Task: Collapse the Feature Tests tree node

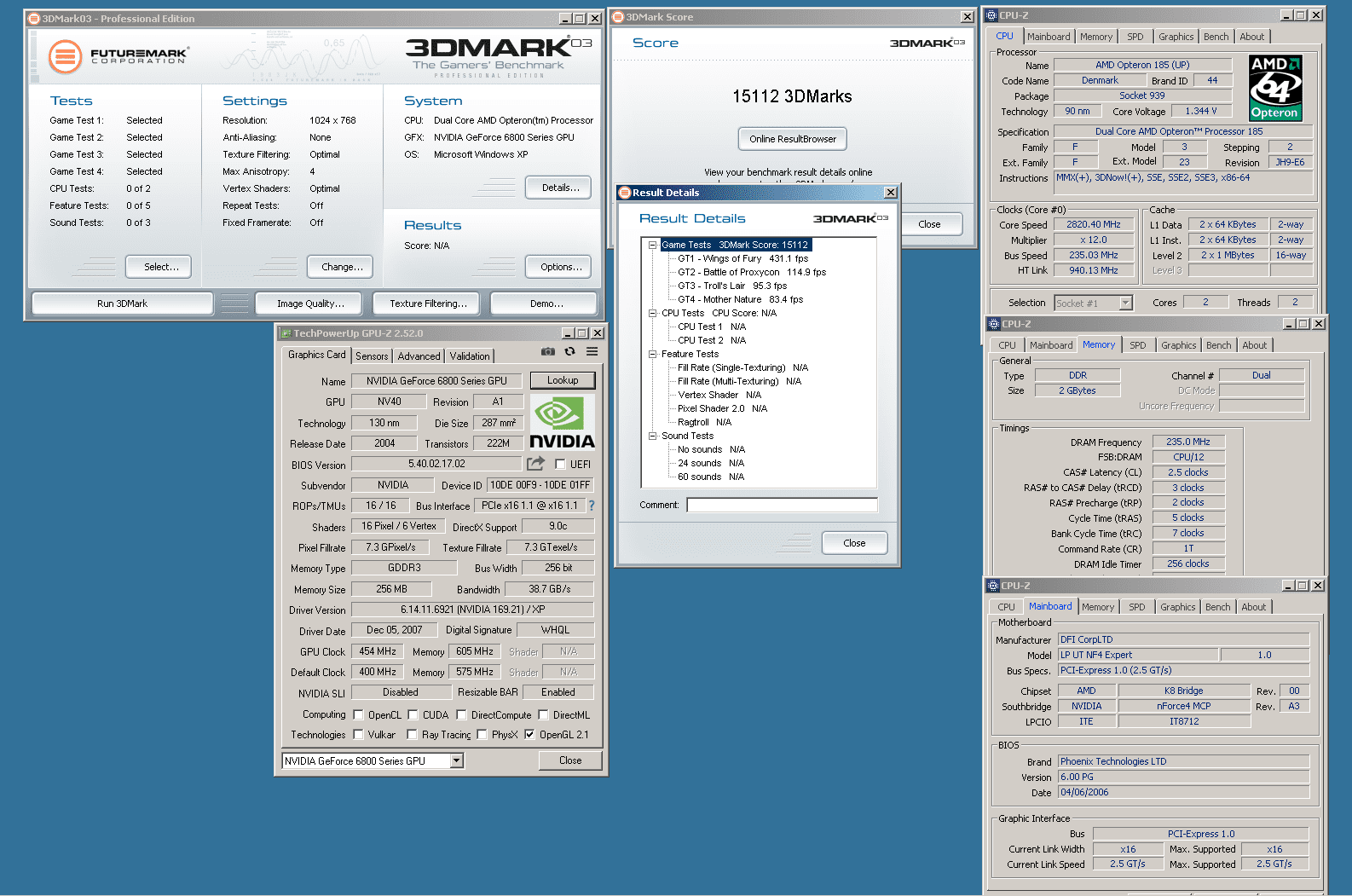Action: click(652, 354)
